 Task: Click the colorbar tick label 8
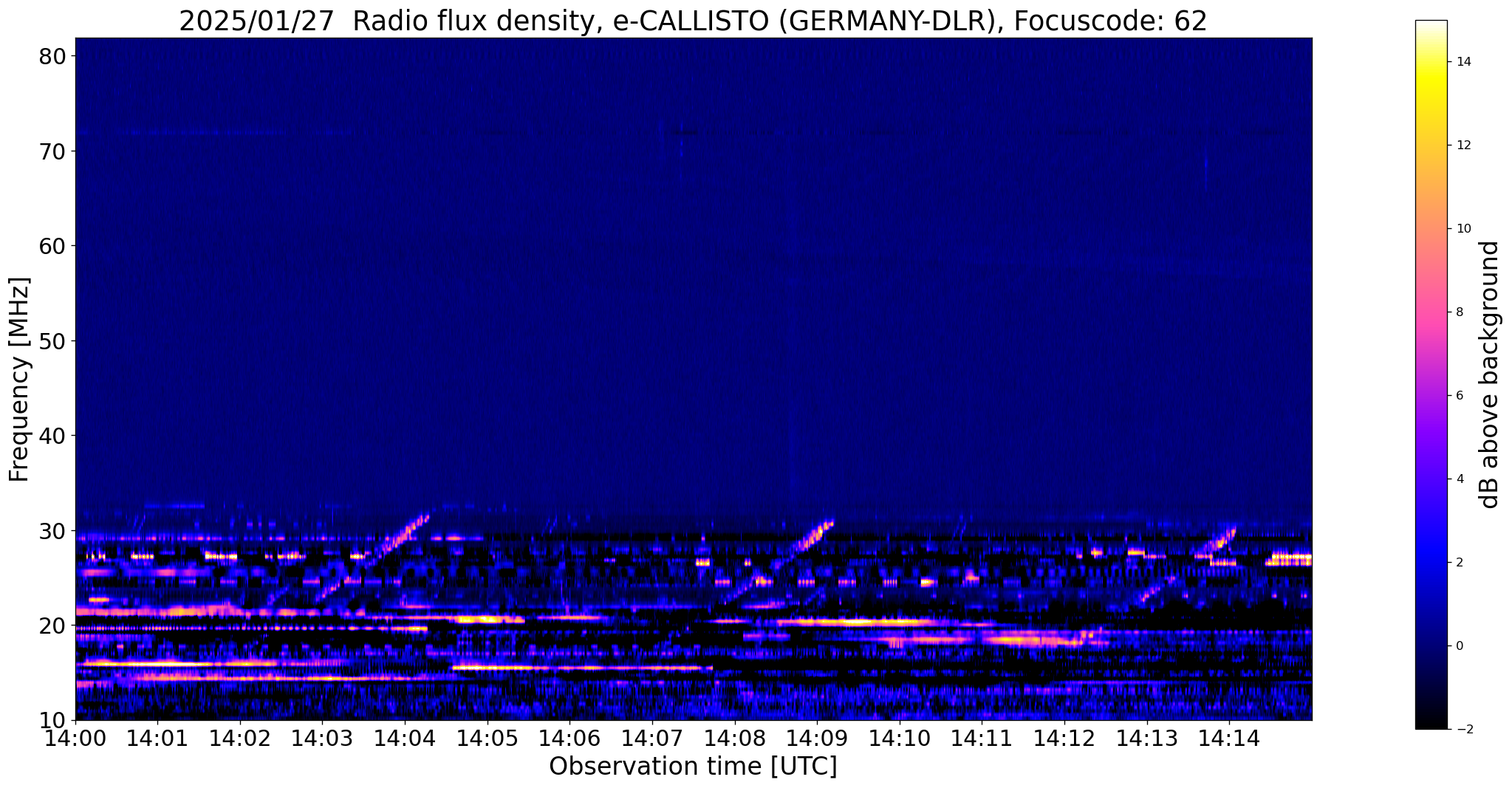click(1460, 312)
